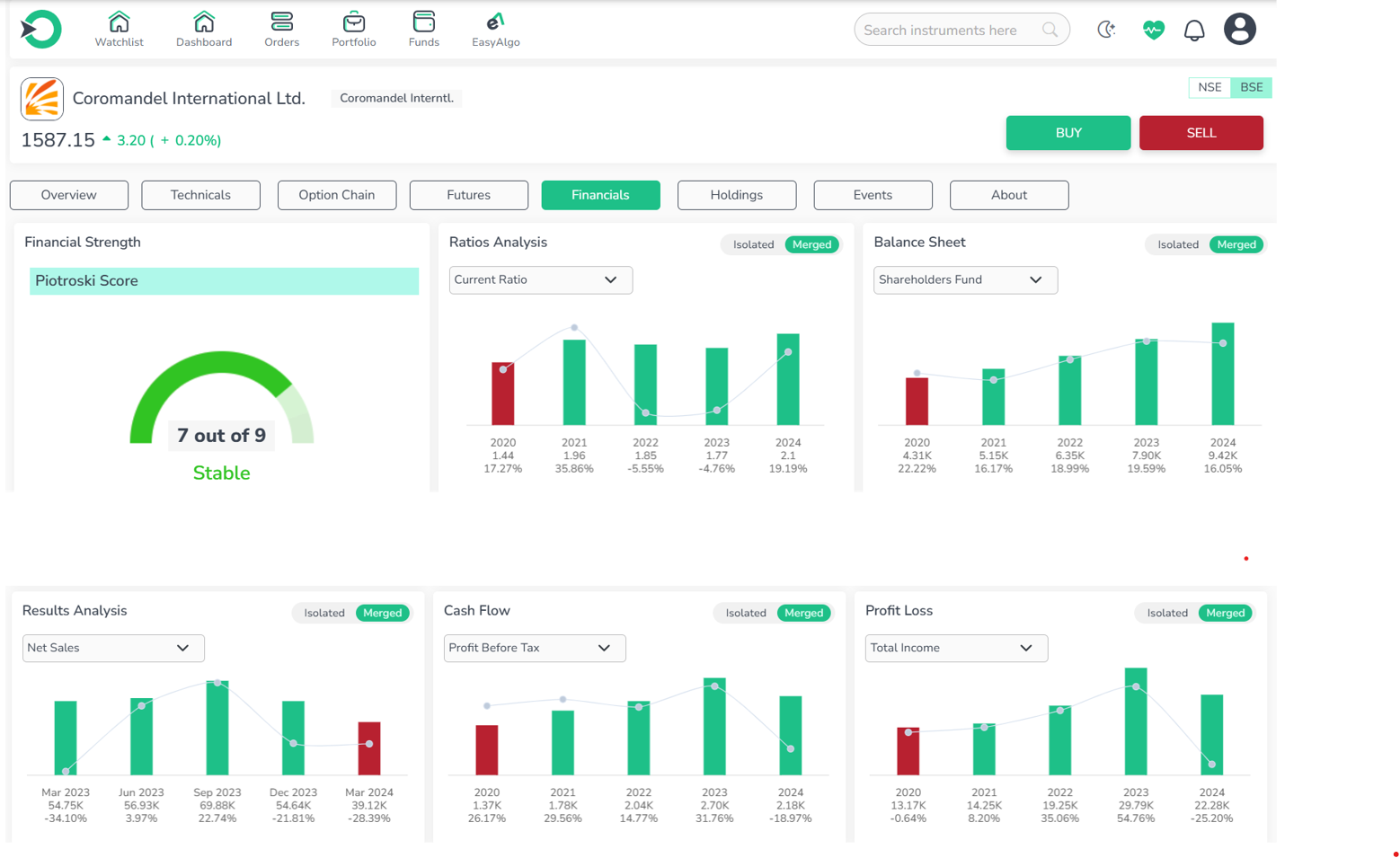The image size is (1400, 858).
Task: Click the Piotroski Score header
Action: tap(224, 281)
